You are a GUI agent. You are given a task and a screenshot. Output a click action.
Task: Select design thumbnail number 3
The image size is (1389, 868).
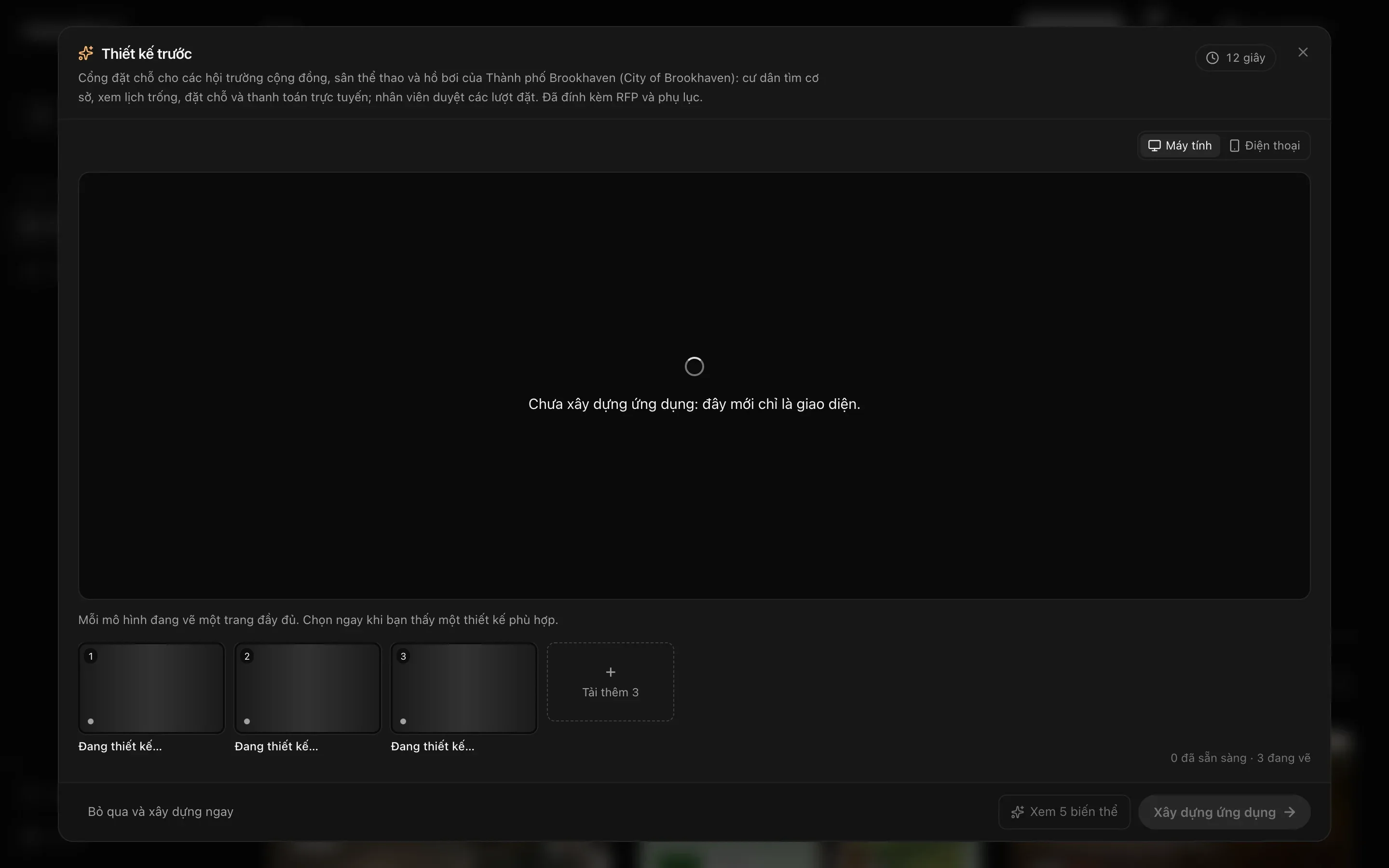pos(464,688)
